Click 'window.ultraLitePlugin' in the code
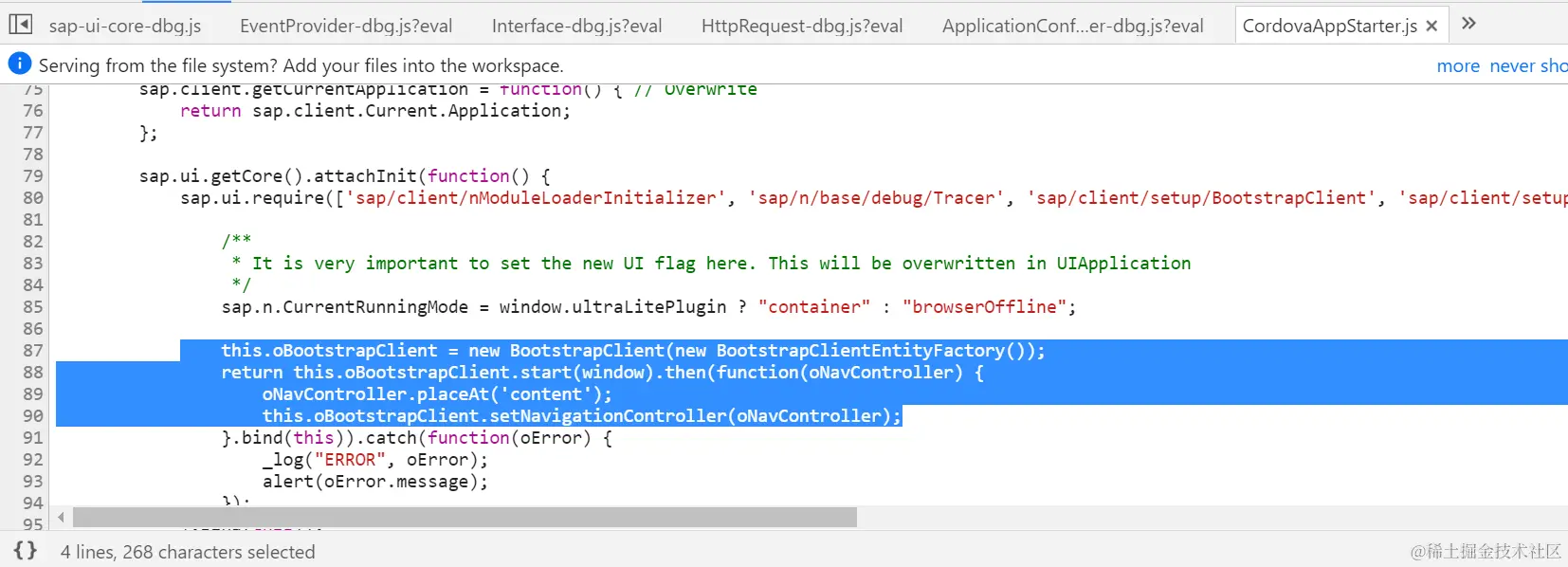Image resolution: width=1568 pixels, height=567 pixels. coord(612,306)
